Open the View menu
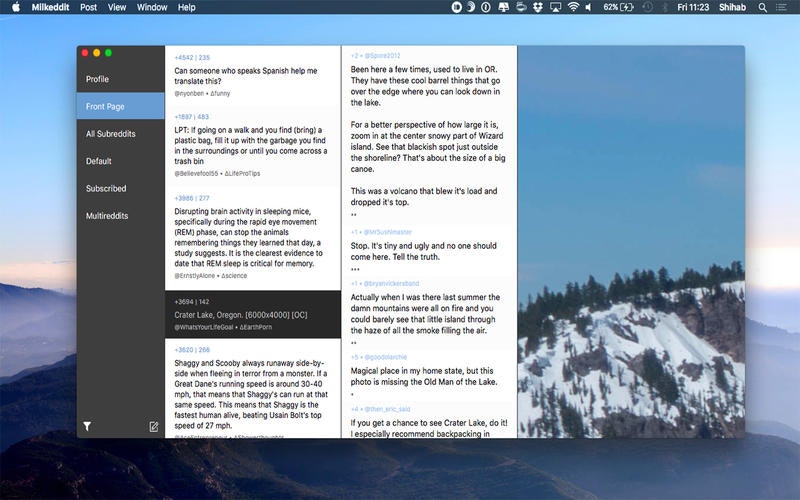 [116, 7]
